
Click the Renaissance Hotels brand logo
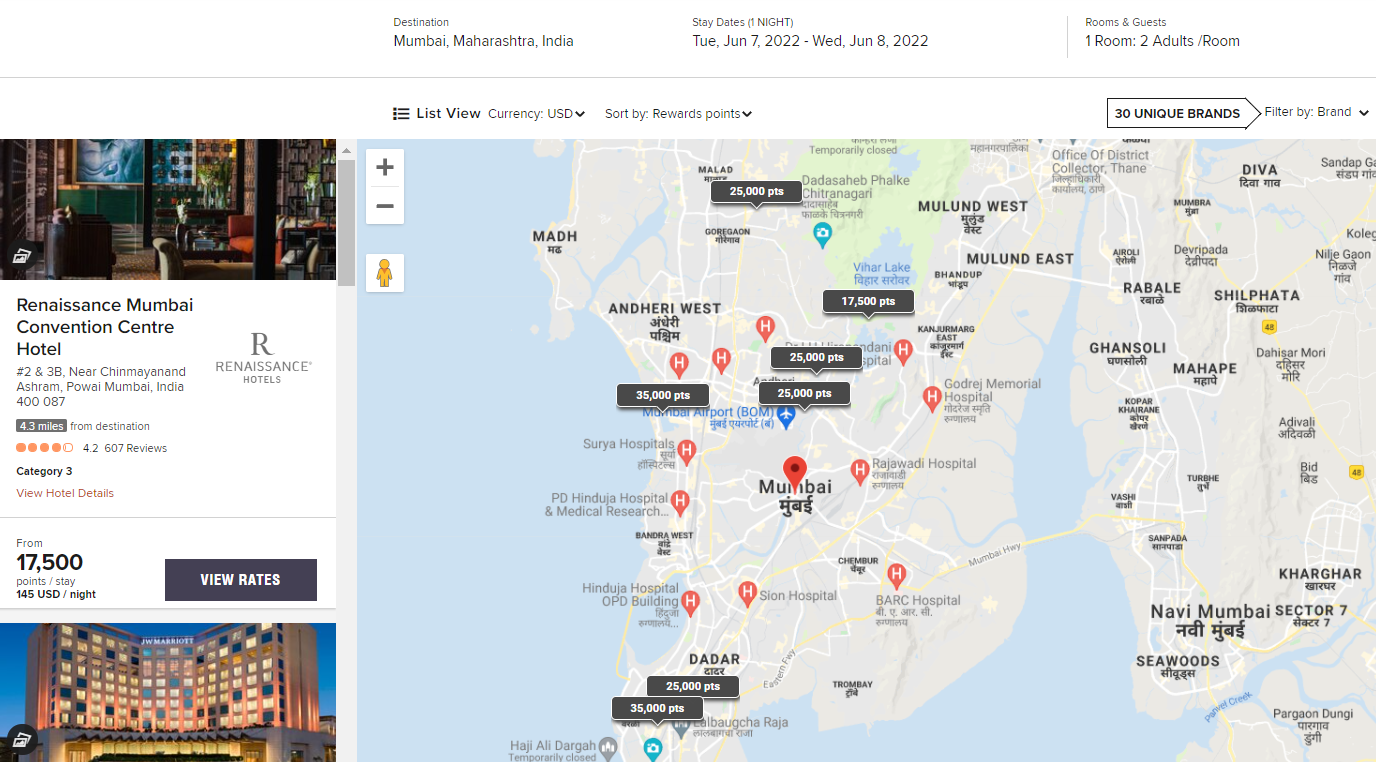(x=263, y=359)
